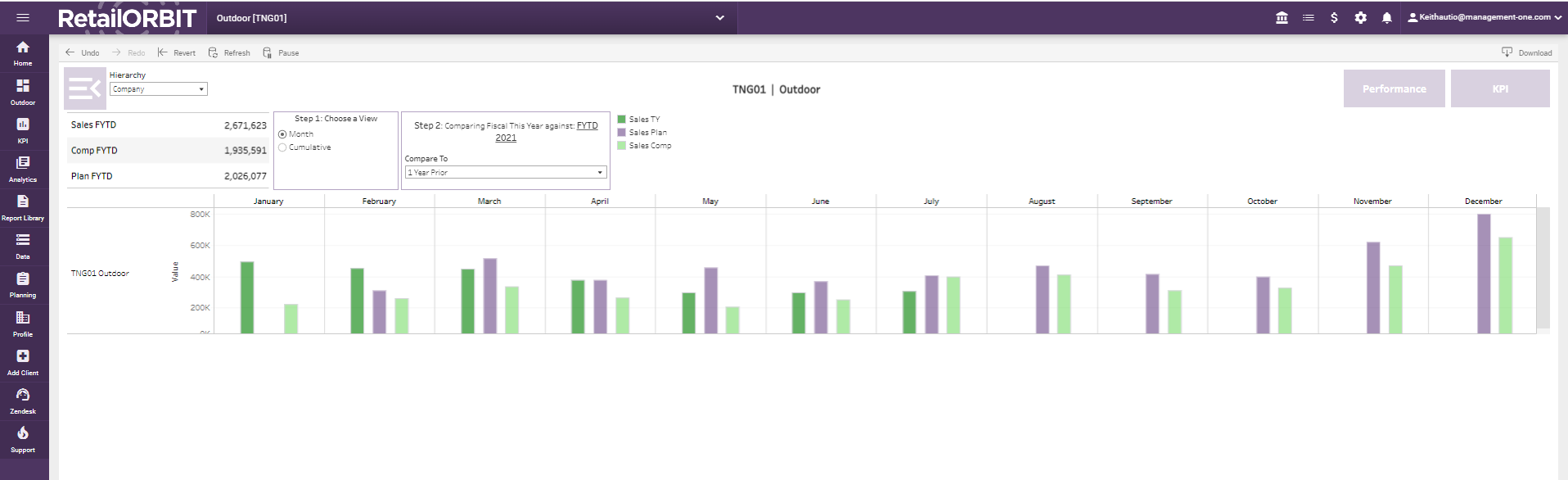The width and height of the screenshot is (1568, 480).
Task: Switch to the Performance tab
Action: 1394,88
